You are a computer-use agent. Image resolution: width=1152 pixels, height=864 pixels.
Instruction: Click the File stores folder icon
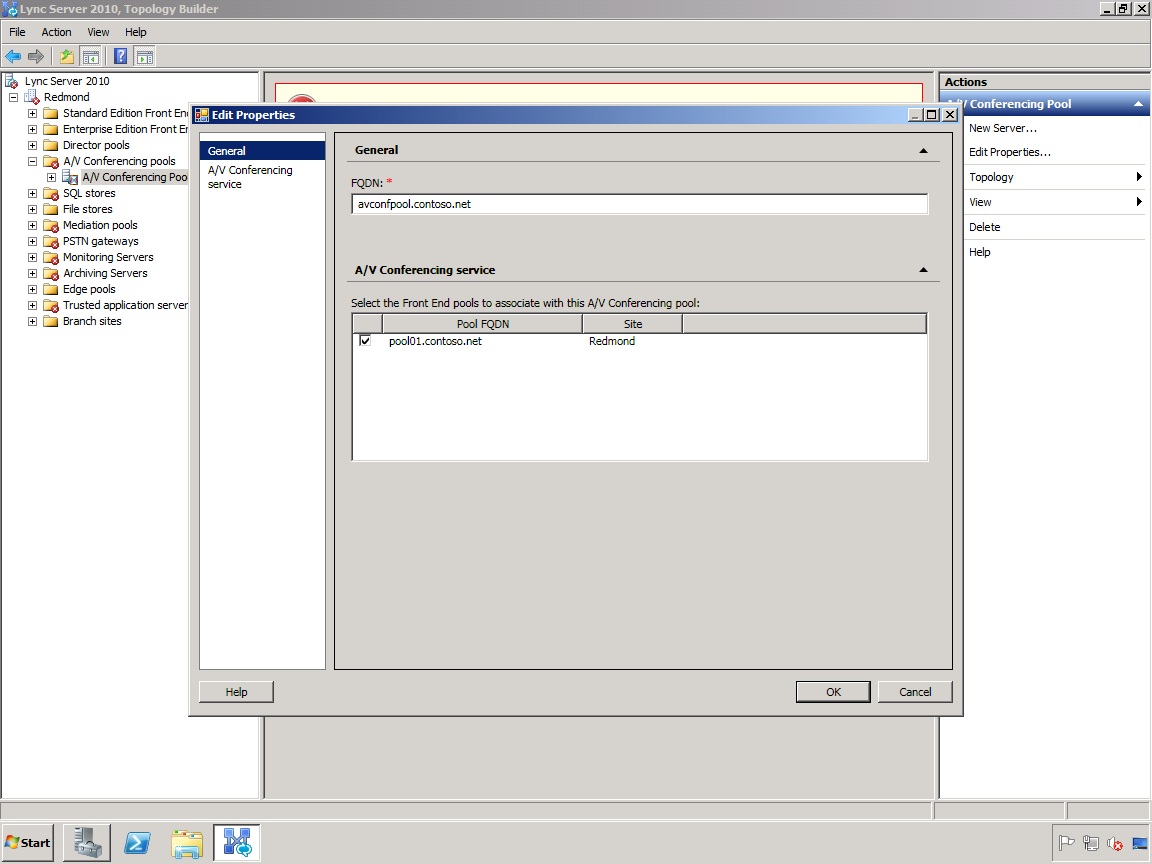coord(51,209)
